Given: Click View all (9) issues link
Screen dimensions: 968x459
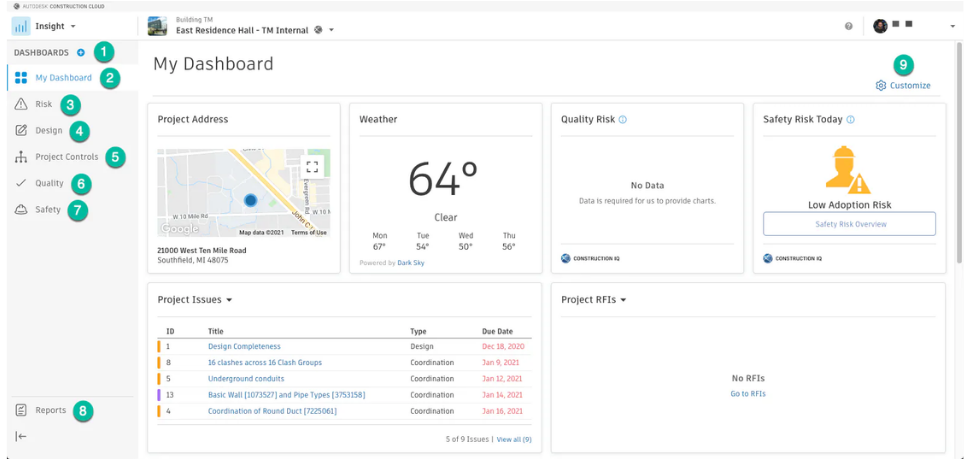Looking at the screenshot, I should coord(514,440).
